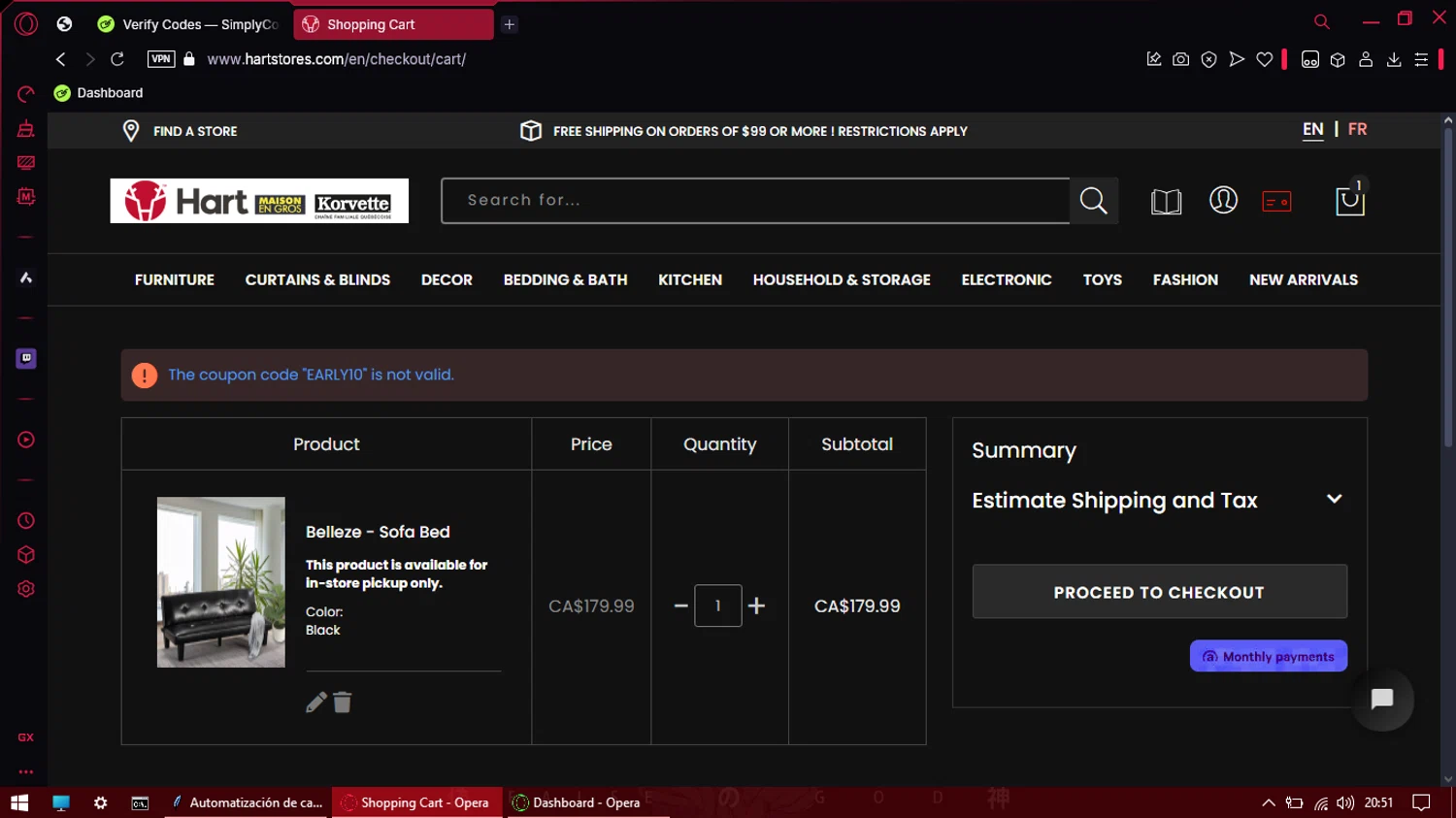
Task: Open the profile person icon in the browser toolbar
Action: click(x=1366, y=59)
